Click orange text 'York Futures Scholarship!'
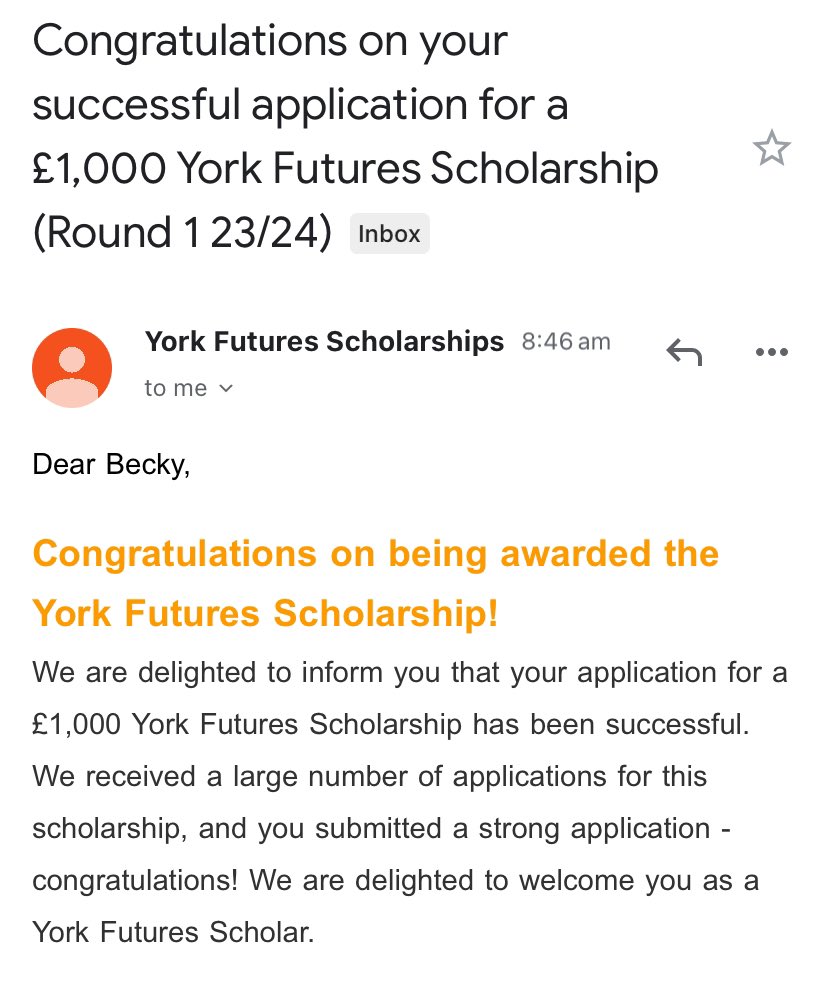 click(x=265, y=613)
